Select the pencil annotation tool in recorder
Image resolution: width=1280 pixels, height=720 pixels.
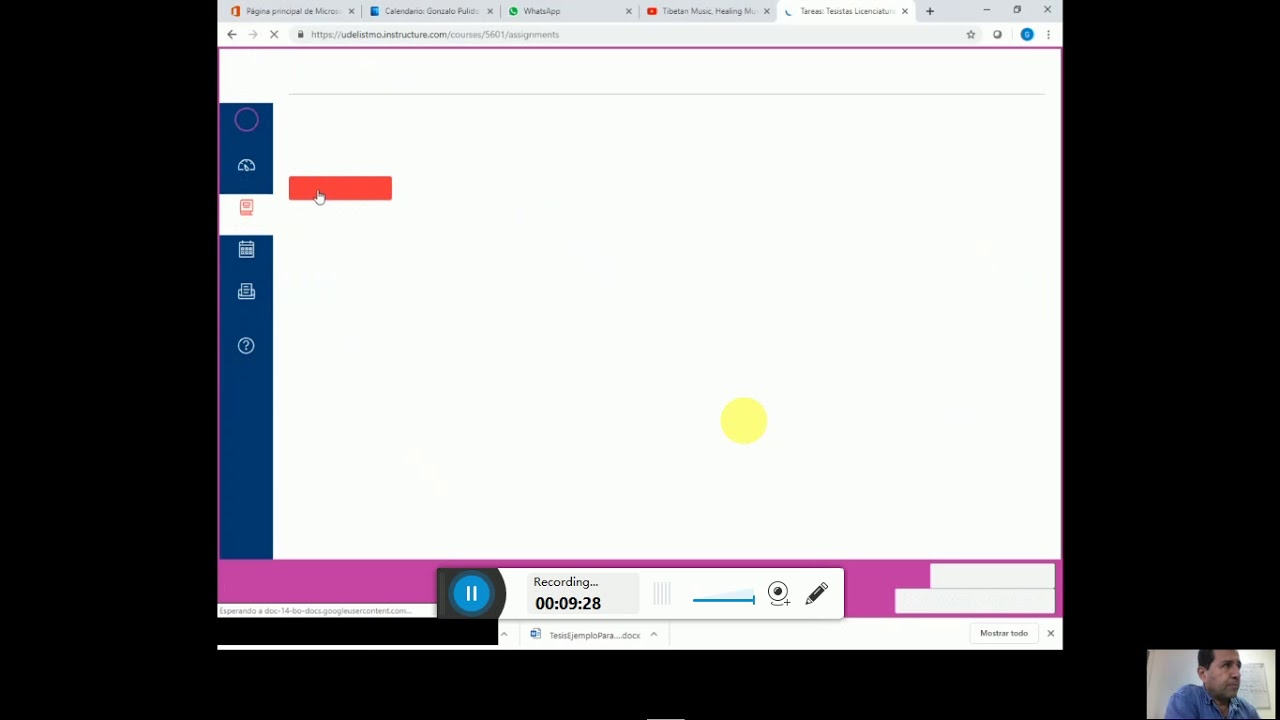[x=817, y=593]
